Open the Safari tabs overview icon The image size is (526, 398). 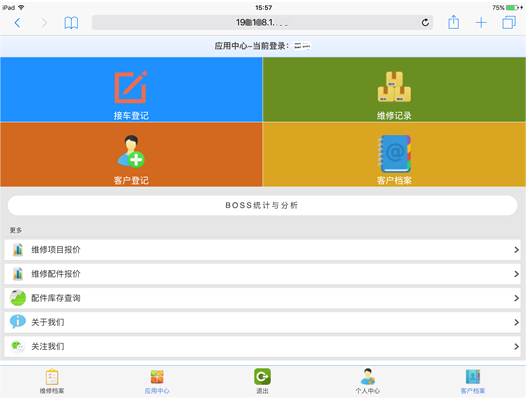point(509,22)
